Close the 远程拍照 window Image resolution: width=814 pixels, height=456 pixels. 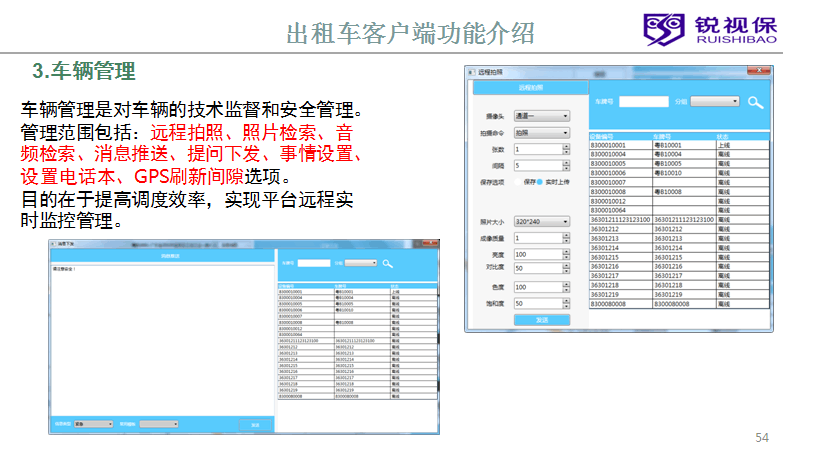coord(759,70)
